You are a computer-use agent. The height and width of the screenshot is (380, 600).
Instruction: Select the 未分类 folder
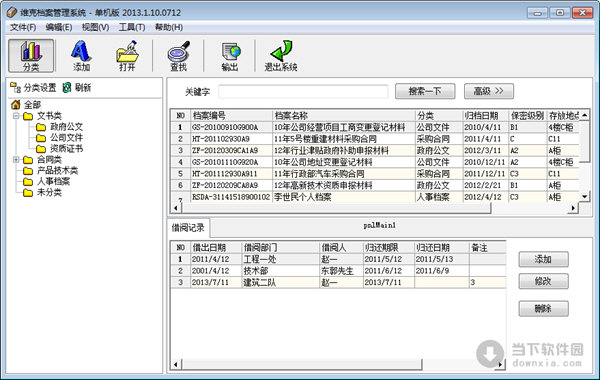(x=42, y=192)
